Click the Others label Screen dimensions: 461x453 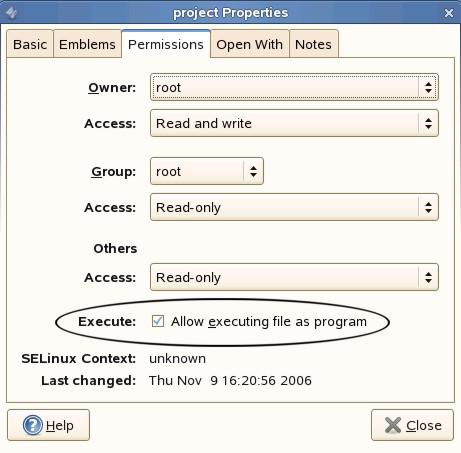(115, 249)
